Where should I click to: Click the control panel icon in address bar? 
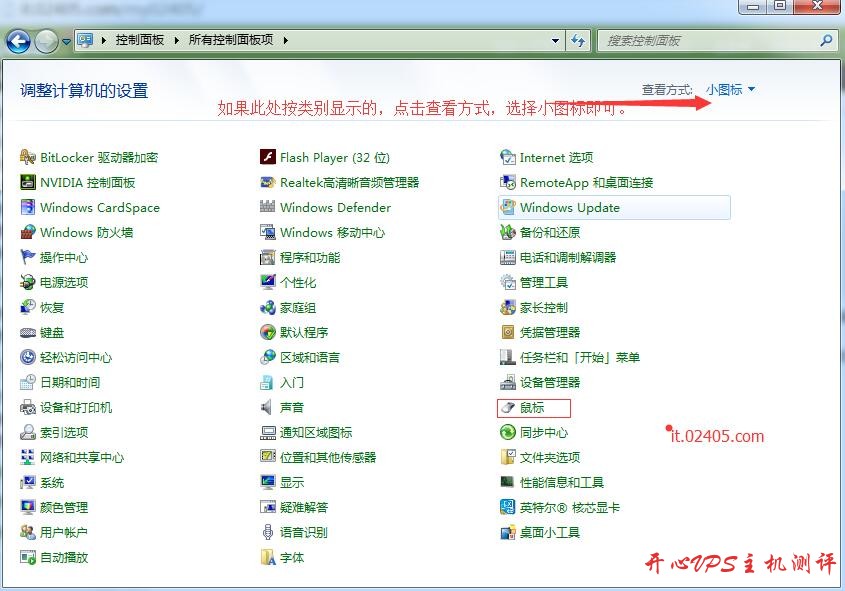click(x=85, y=40)
